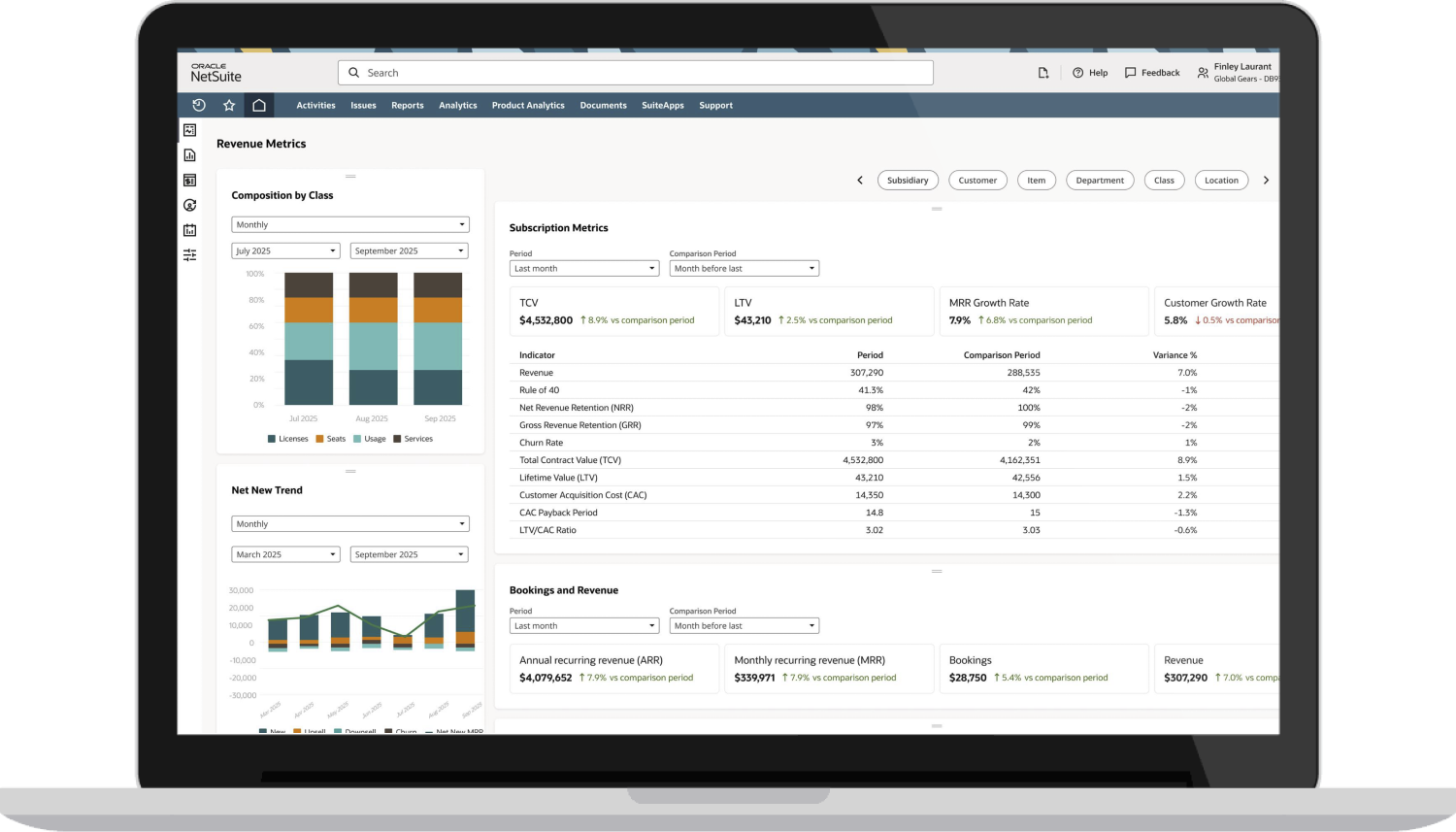The image size is (1456, 832).
Task: Select the billing icon in the left sidebar
Action: pyautogui.click(x=189, y=180)
